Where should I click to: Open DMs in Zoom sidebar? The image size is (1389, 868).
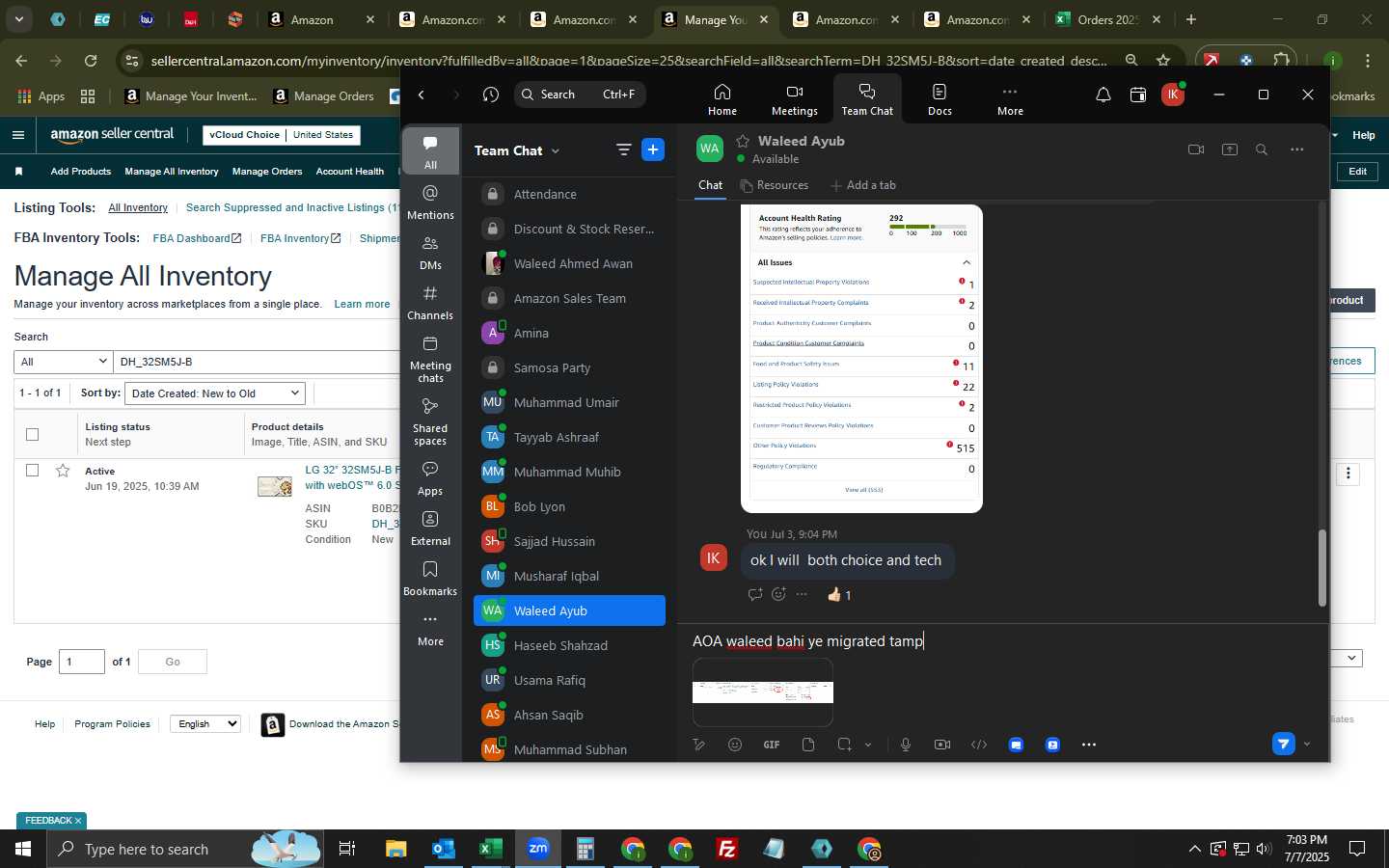point(430,253)
